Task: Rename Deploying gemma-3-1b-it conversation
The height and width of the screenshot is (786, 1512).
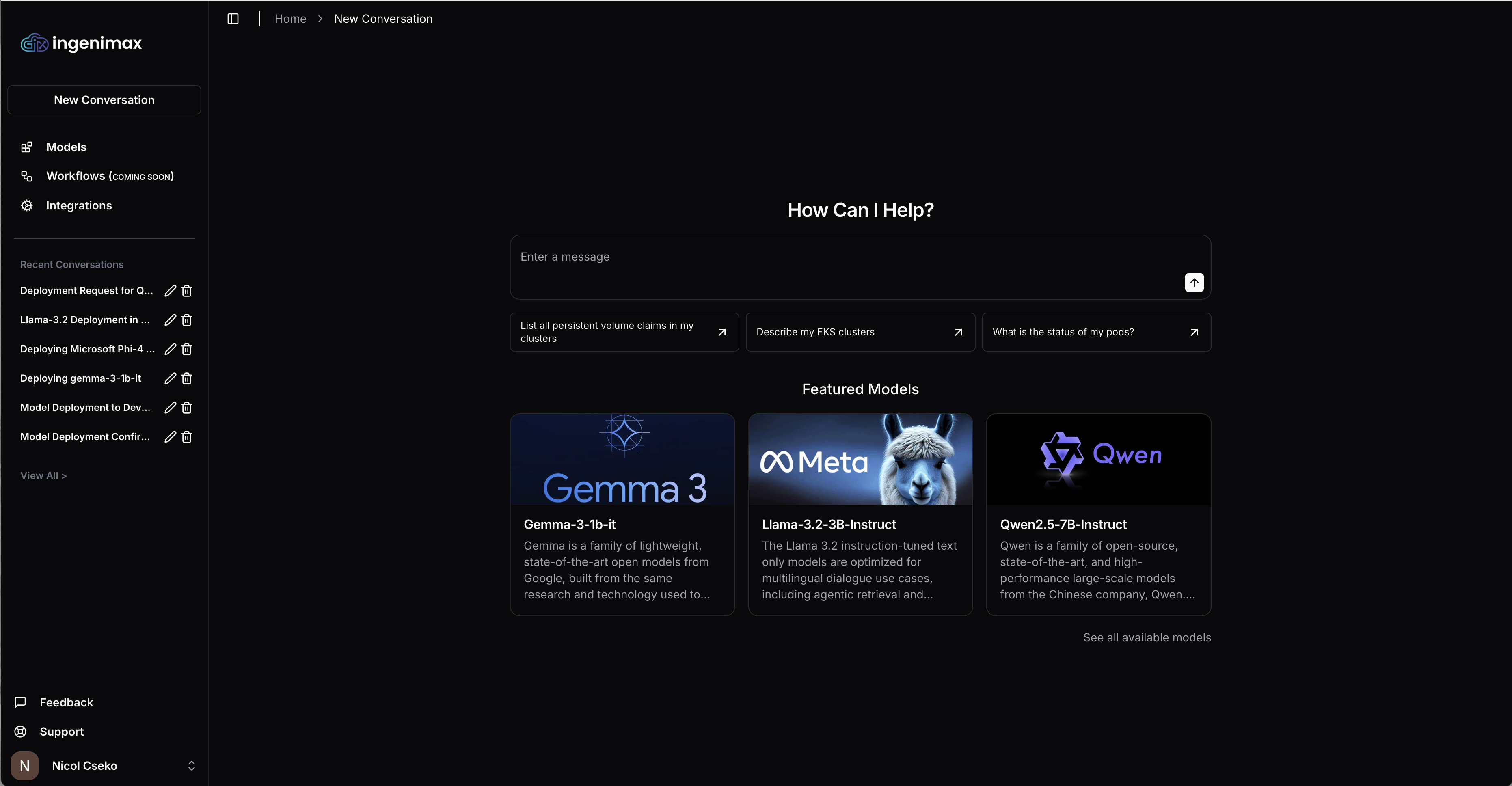Action: coord(170,379)
